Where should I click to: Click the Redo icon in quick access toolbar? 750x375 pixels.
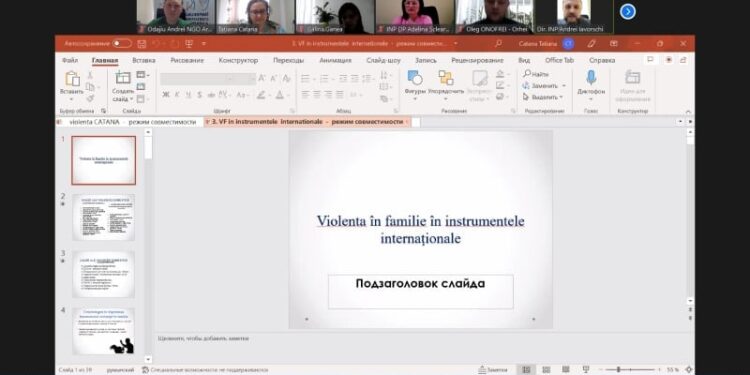pos(175,44)
